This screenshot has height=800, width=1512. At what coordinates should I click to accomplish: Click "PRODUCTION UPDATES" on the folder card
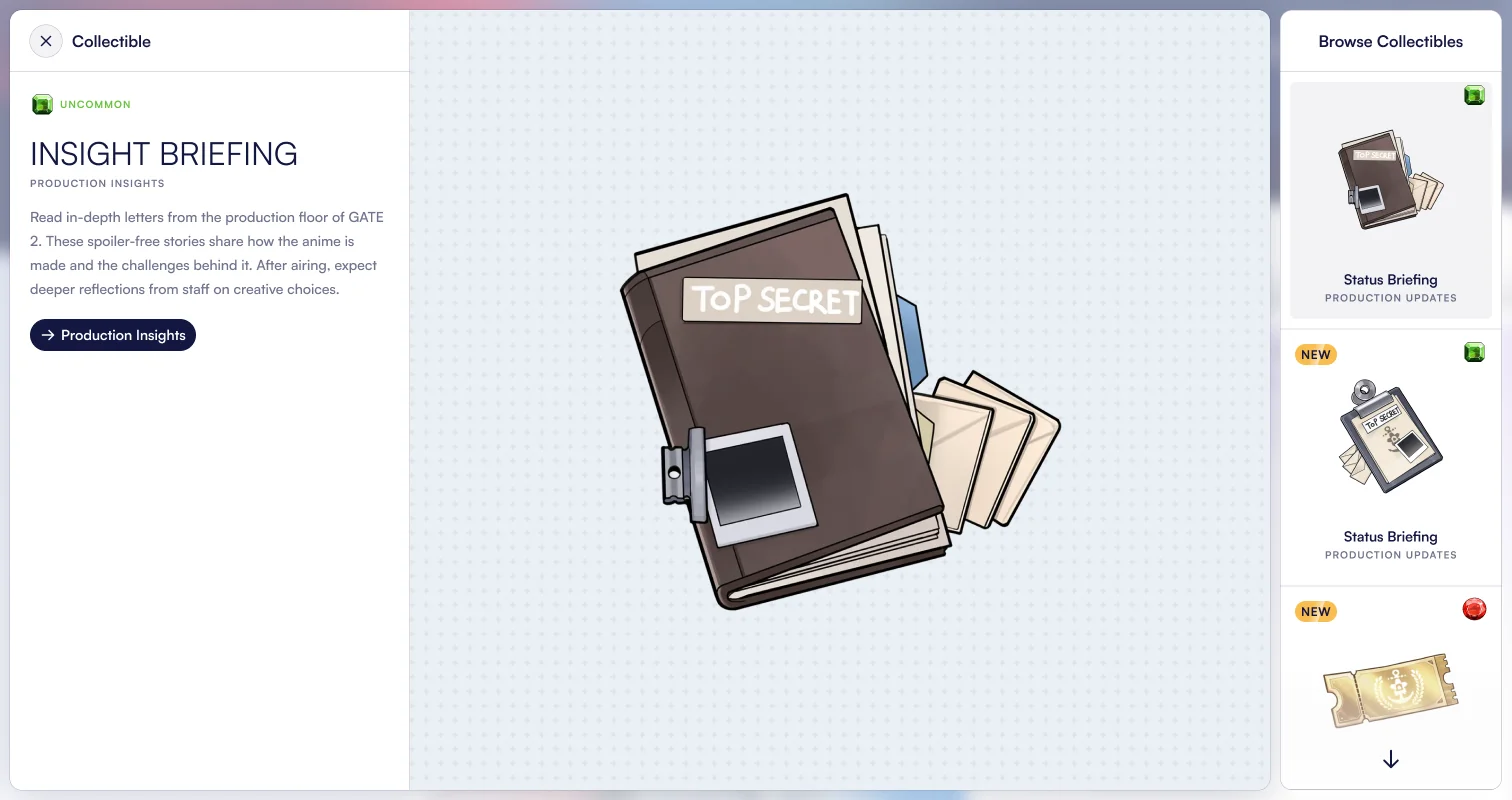tap(1391, 298)
